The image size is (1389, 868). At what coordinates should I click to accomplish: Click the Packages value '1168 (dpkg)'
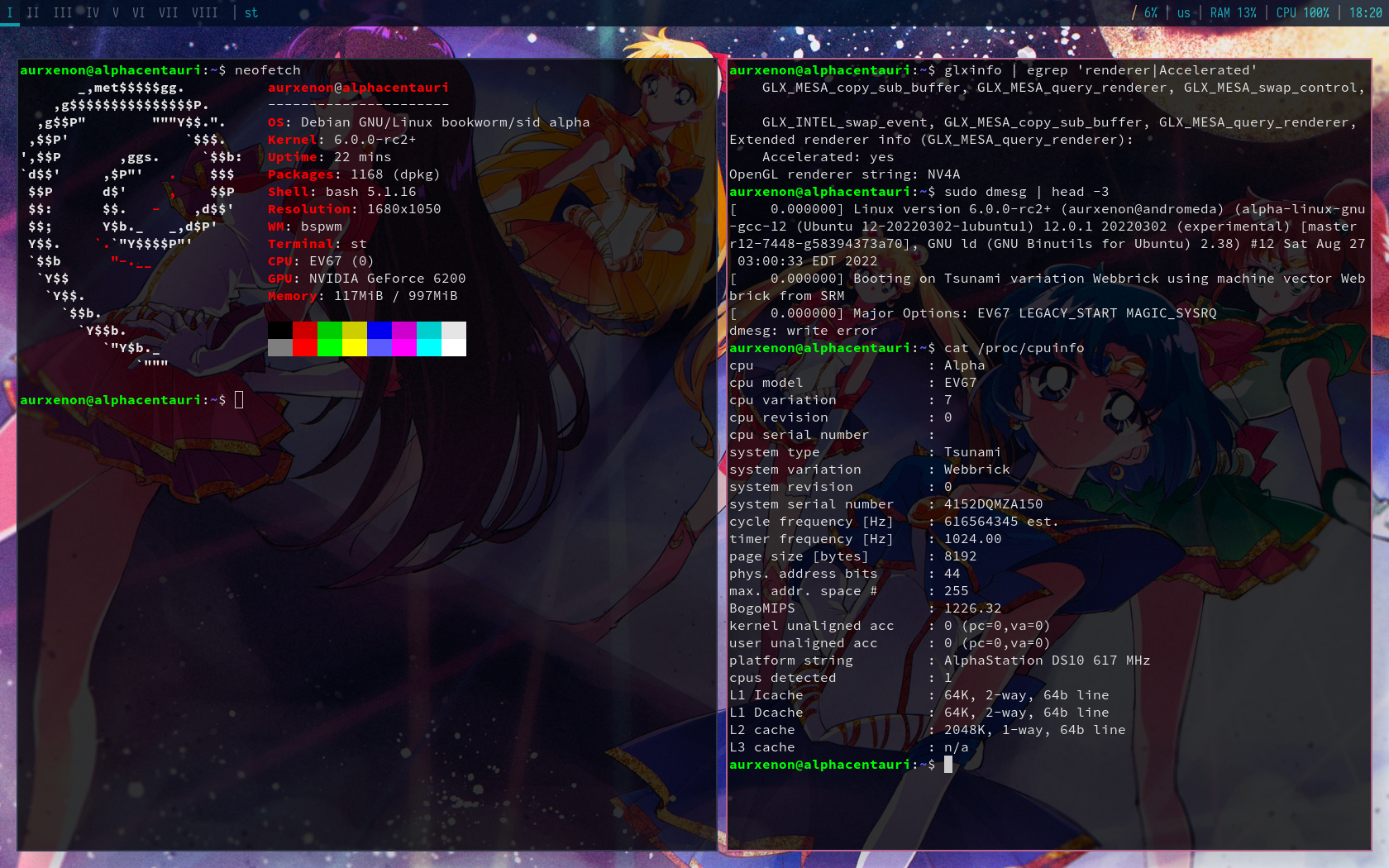coord(396,174)
